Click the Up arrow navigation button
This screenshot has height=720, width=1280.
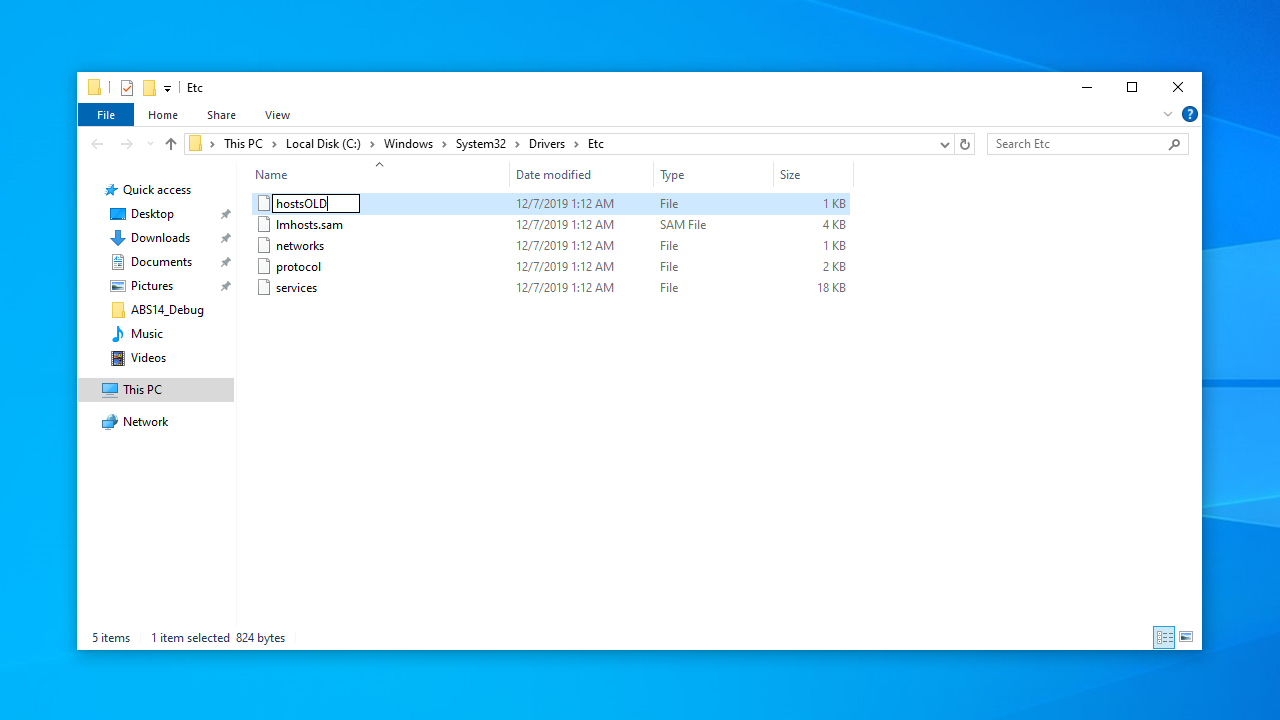[x=171, y=144]
